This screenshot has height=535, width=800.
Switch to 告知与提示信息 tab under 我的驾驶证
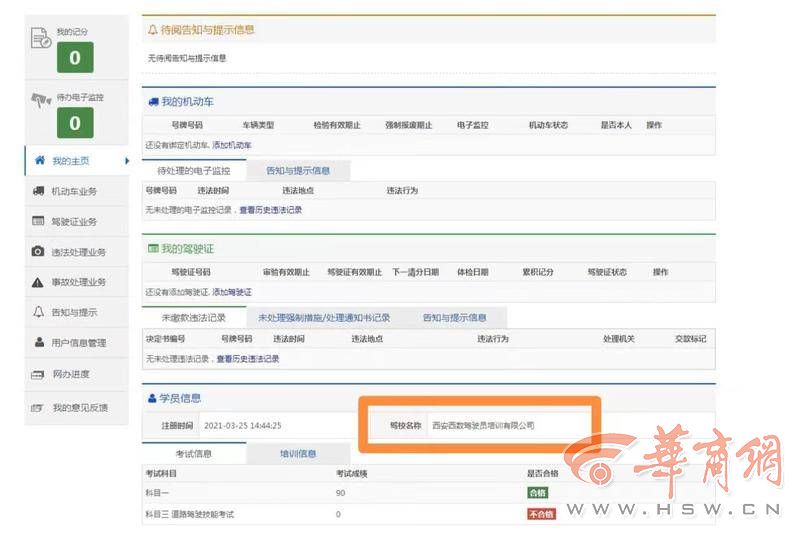[x=455, y=318]
